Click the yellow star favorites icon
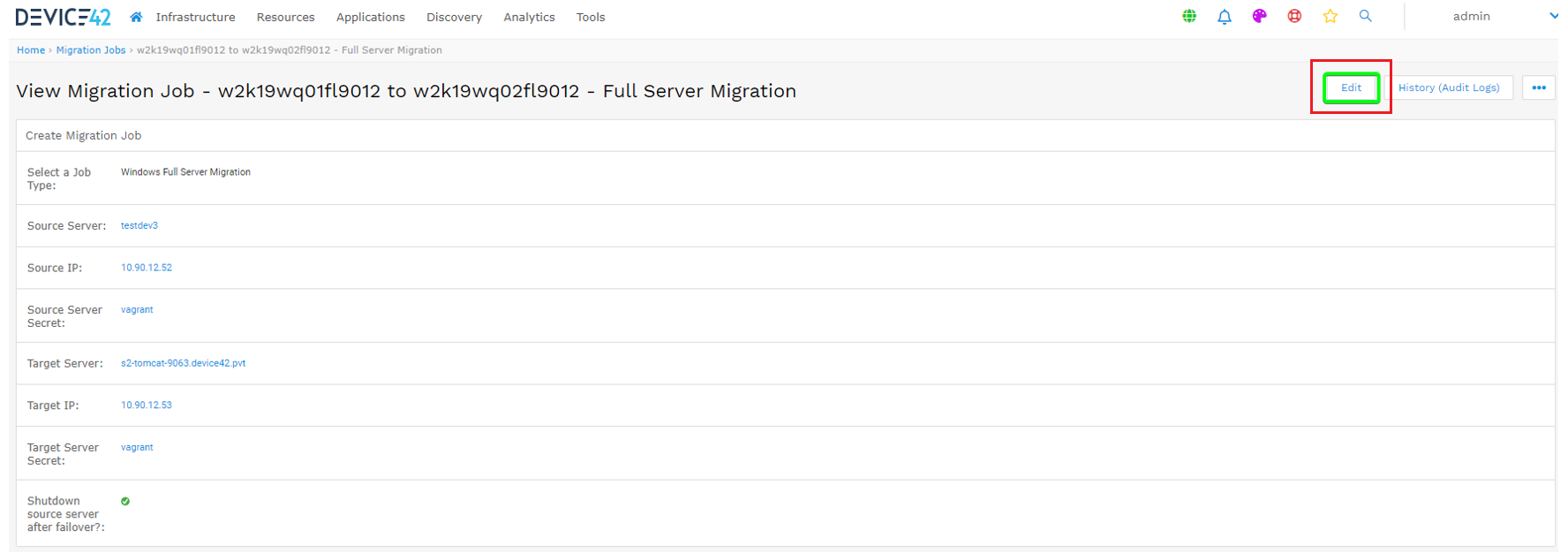 click(1330, 16)
